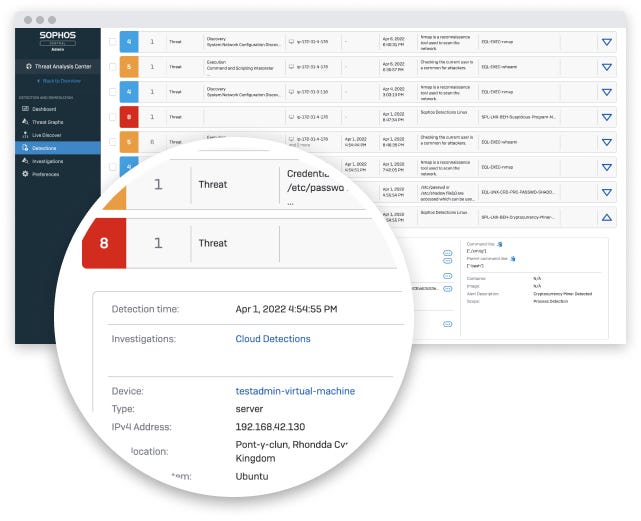The height and width of the screenshot is (521, 641).
Task: Click the EQL-UNX-CRD-PRC-PASSWD-SHADOW rule name
Action: pos(518,192)
